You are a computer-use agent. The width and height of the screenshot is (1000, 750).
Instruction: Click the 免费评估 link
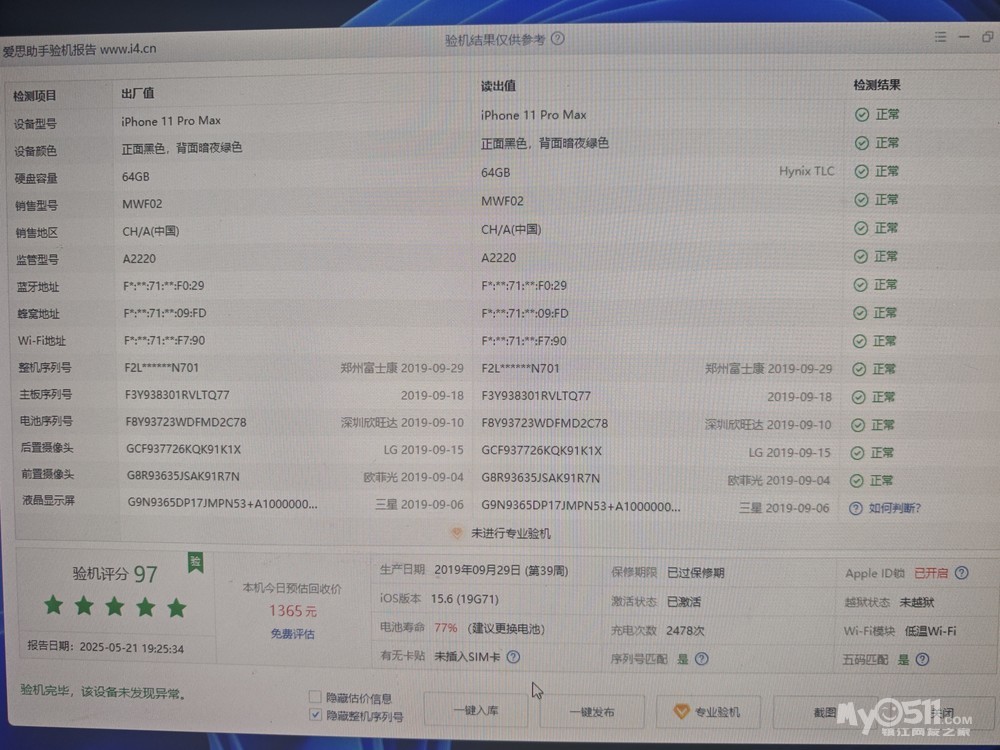[292, 634]
